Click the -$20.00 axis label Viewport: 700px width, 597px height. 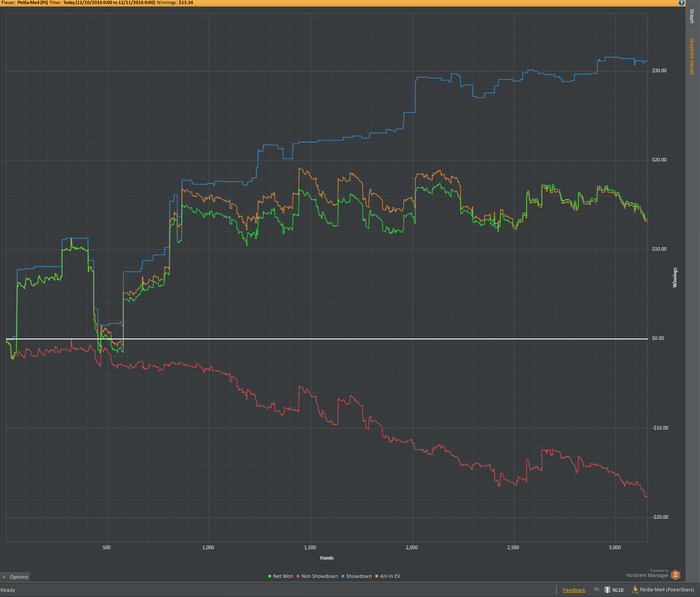click(x=660, y=517)
